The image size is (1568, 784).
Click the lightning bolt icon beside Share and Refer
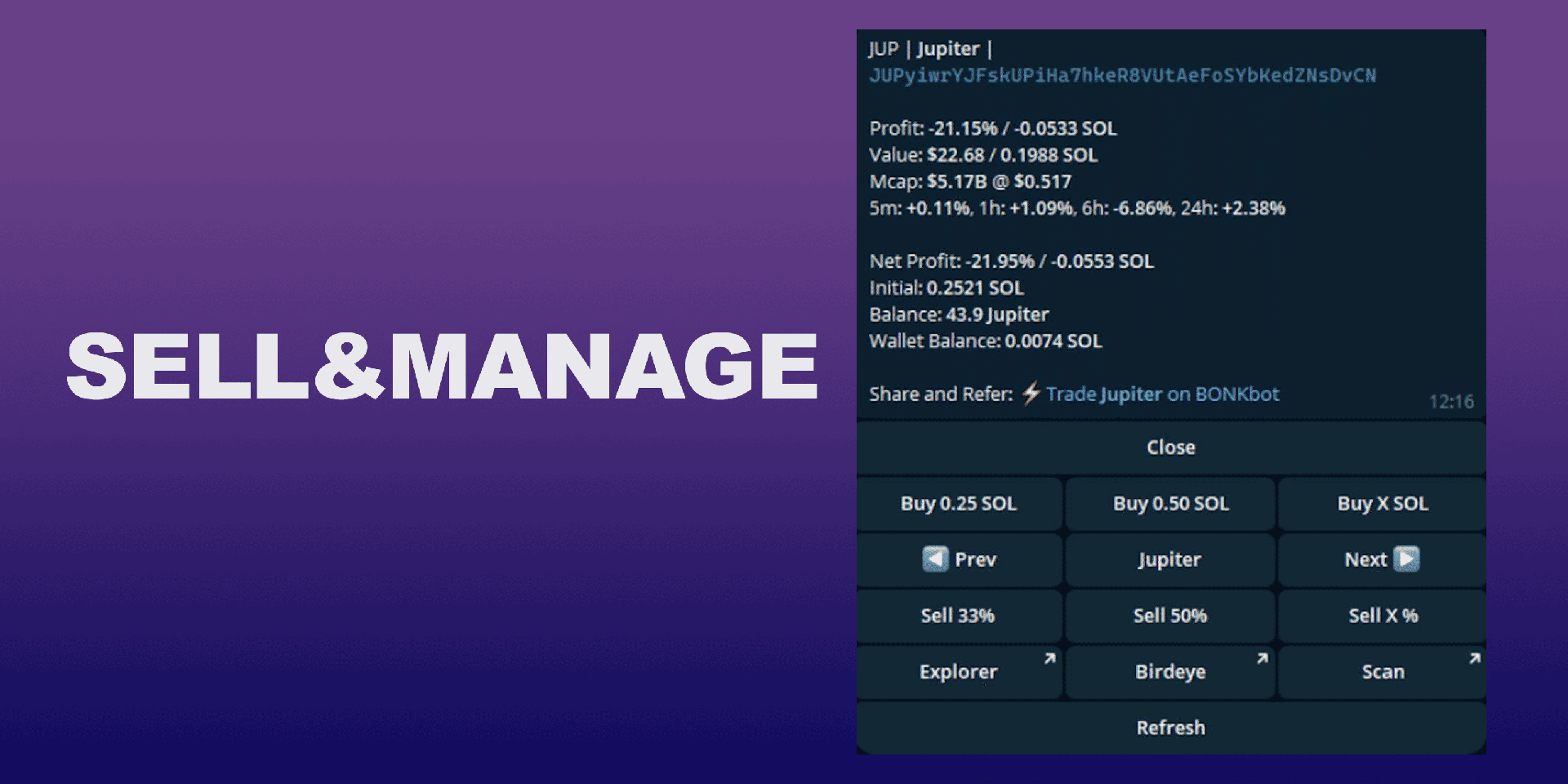click(1031, 394)
